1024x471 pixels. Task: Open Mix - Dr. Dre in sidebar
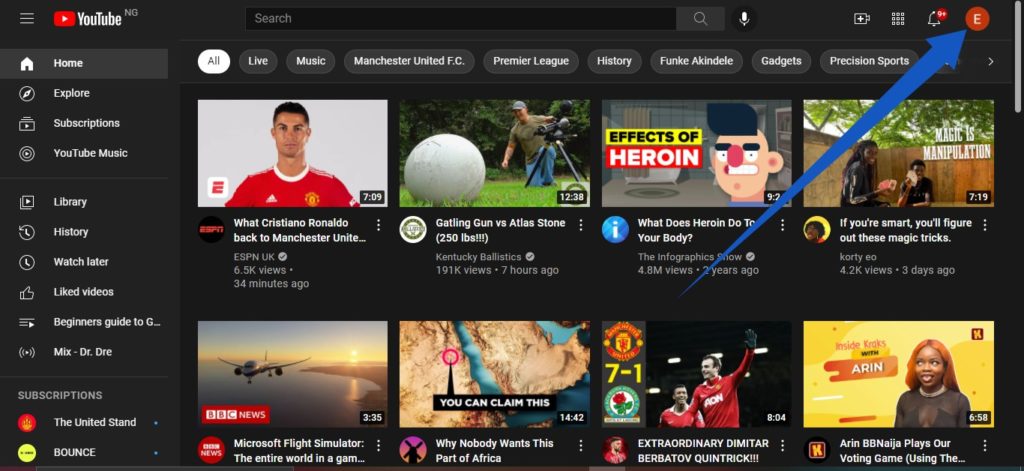(84, 352)
